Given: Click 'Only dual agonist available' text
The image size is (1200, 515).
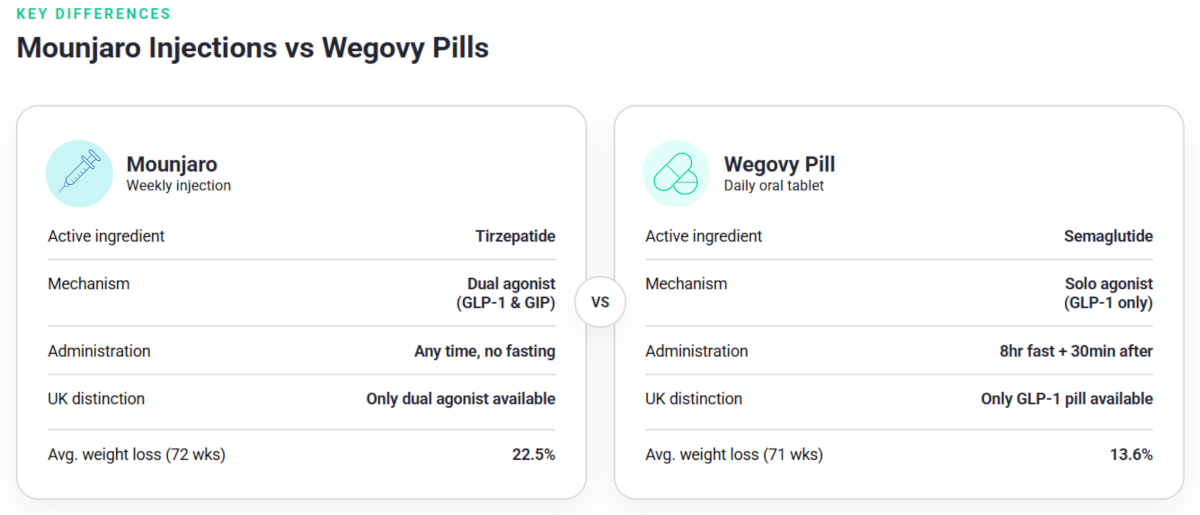Looking at the screenshot, I should (x=461, y=399).
